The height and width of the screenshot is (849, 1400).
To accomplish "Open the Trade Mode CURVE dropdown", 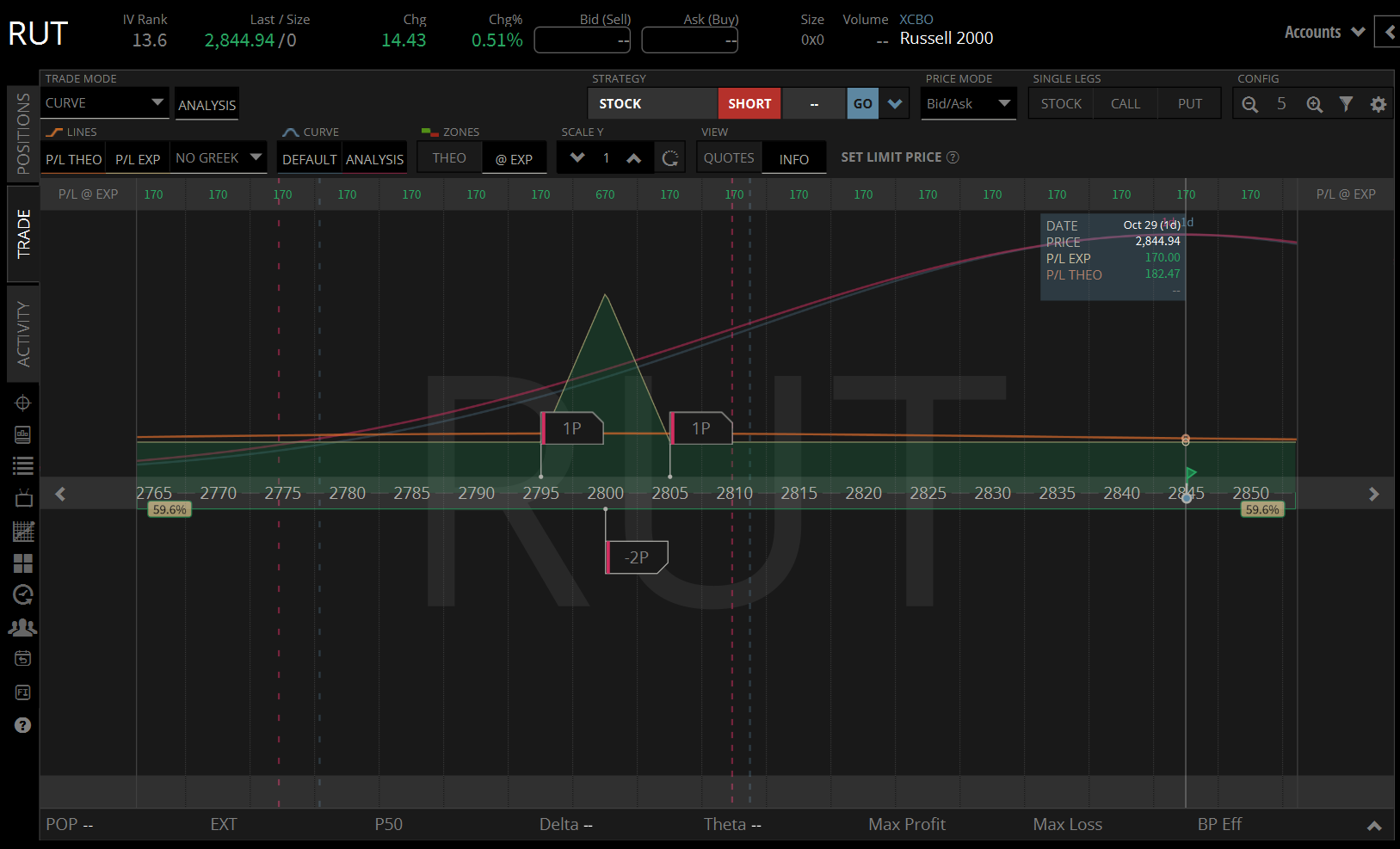I will [104, 103].
